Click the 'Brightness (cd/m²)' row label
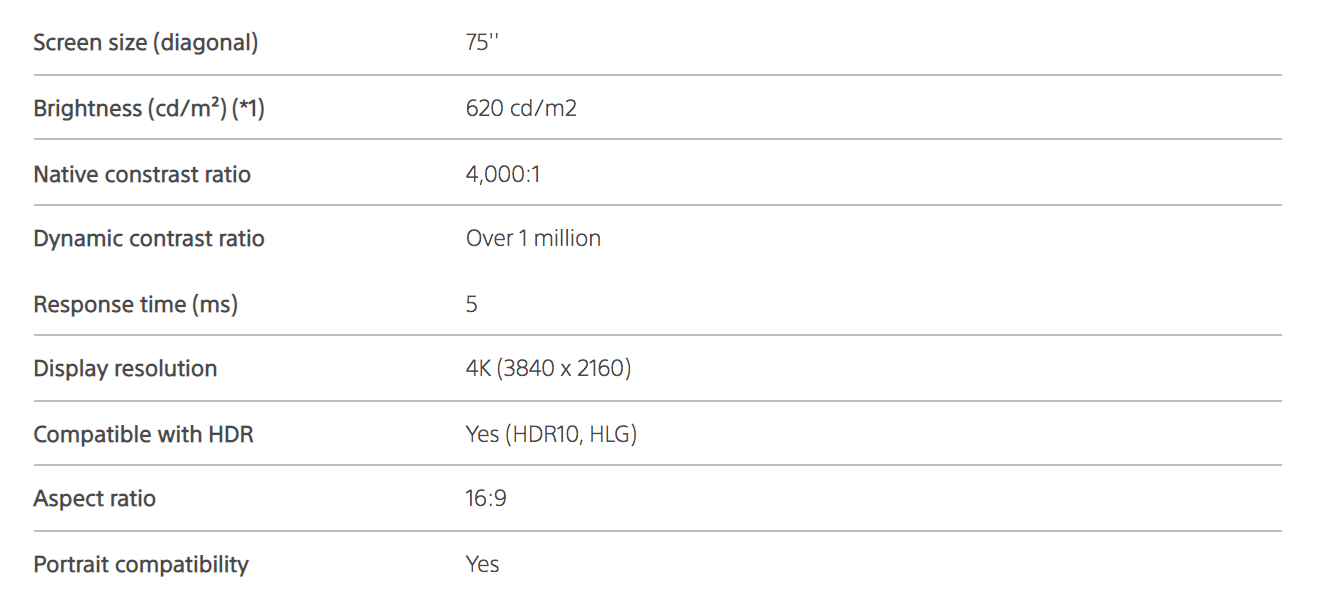This screenshot has width=1318, height=608. pyautogui.click(x=130, y=108)
